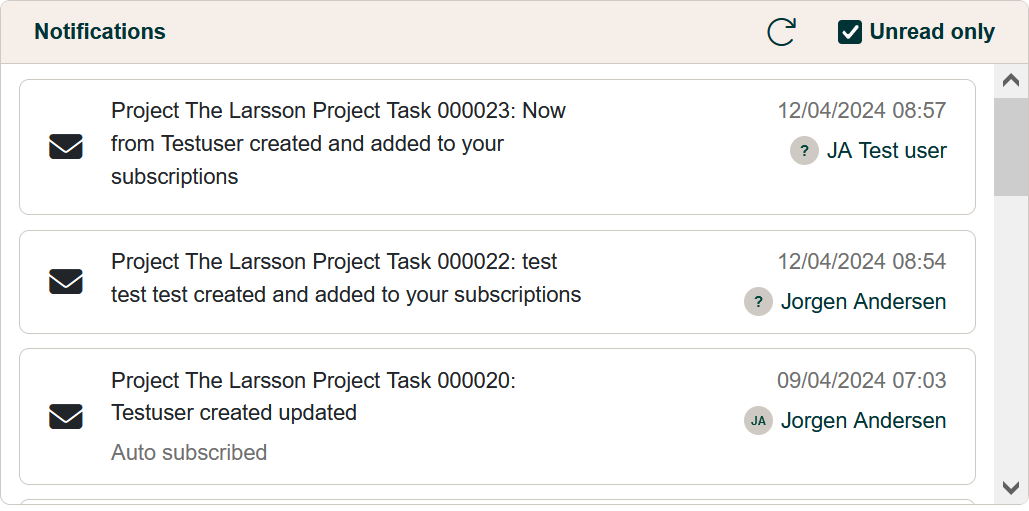The height and width of the screenshot is (511, 1029).
Task: Click Jorgen Andersen name dated 09/04/2024 07:03
Action: point(863,421)
